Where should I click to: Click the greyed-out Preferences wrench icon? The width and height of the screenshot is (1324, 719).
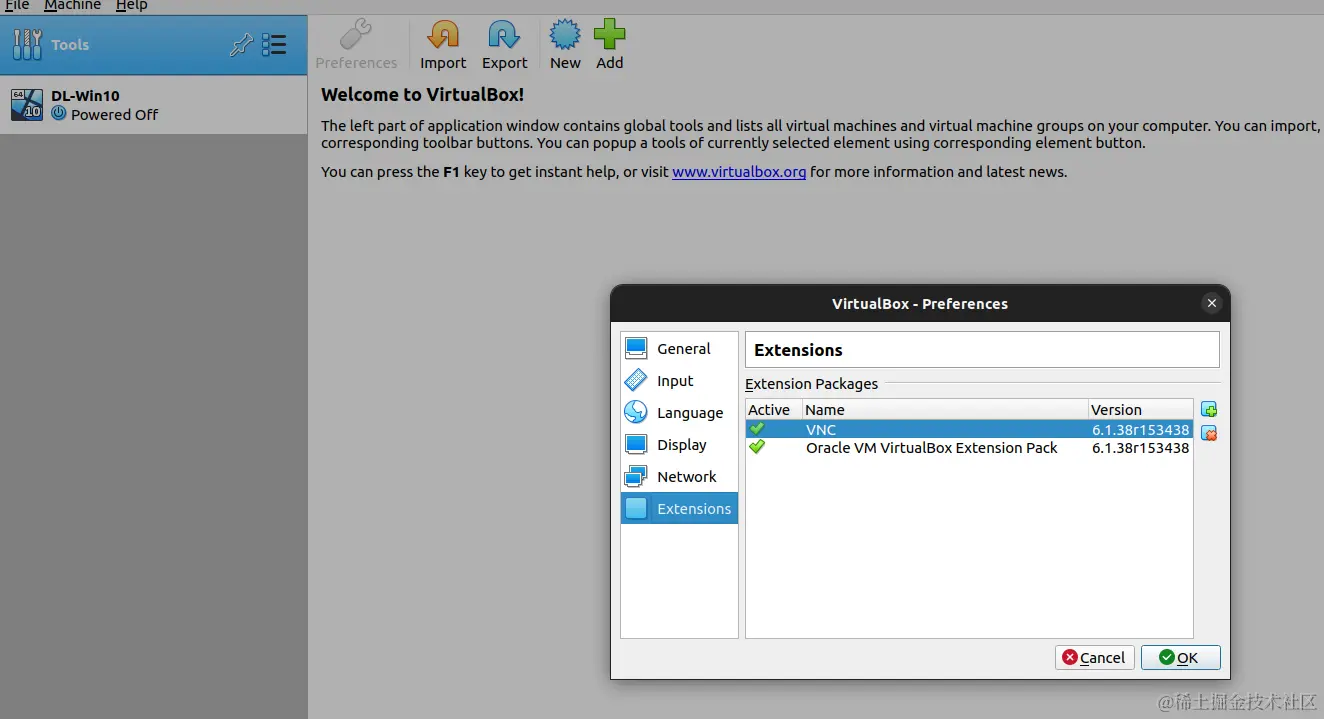(x=356, y=35)
